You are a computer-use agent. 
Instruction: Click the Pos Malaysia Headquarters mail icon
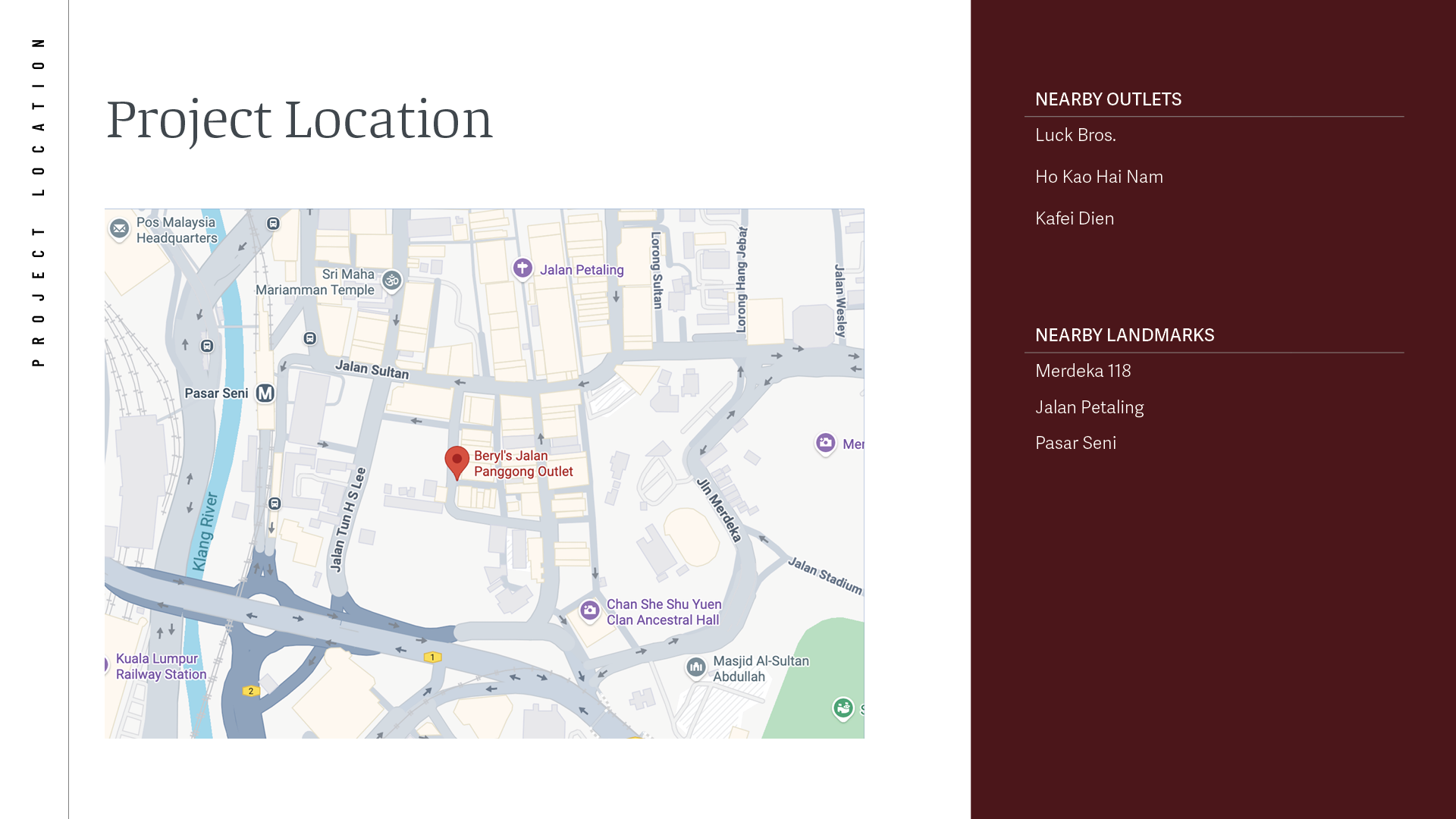tap(119, 228)
